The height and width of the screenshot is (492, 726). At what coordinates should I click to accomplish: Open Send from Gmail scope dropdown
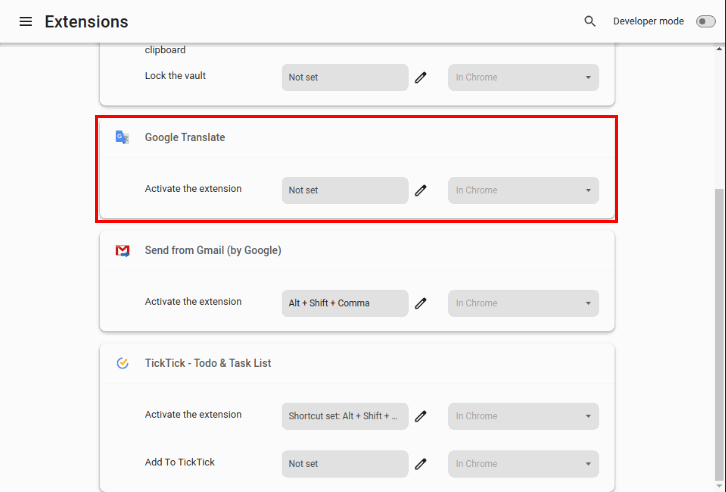click(x=523, y=303)
